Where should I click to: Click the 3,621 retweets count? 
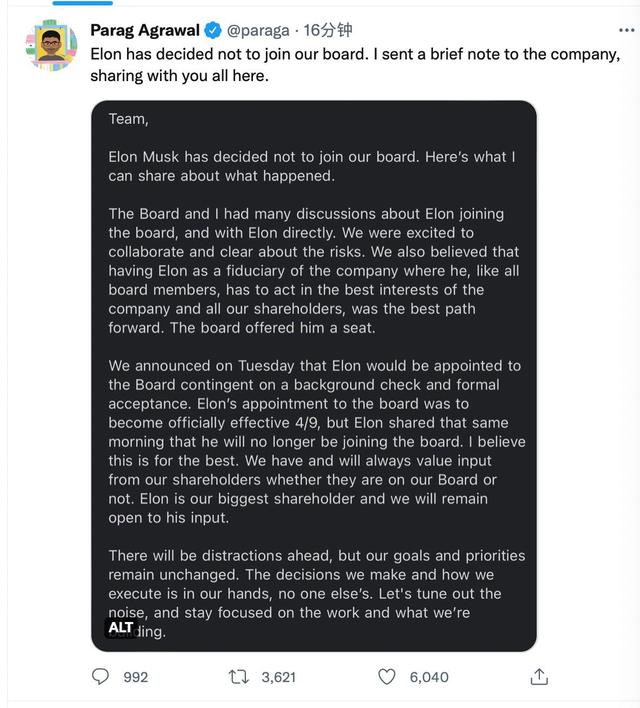(x=278, y=677)
